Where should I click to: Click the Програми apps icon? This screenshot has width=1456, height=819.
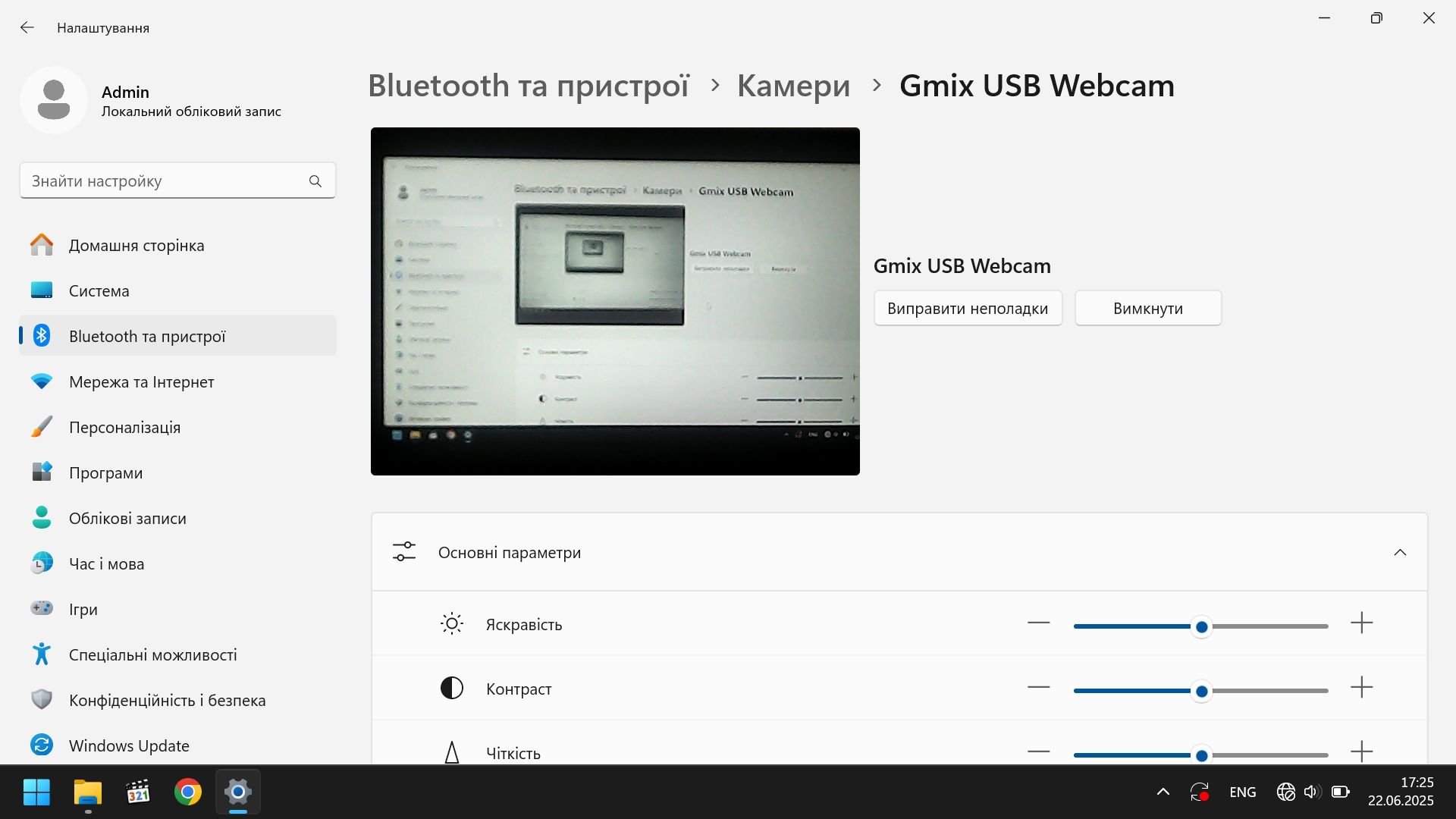pos(42,472)
